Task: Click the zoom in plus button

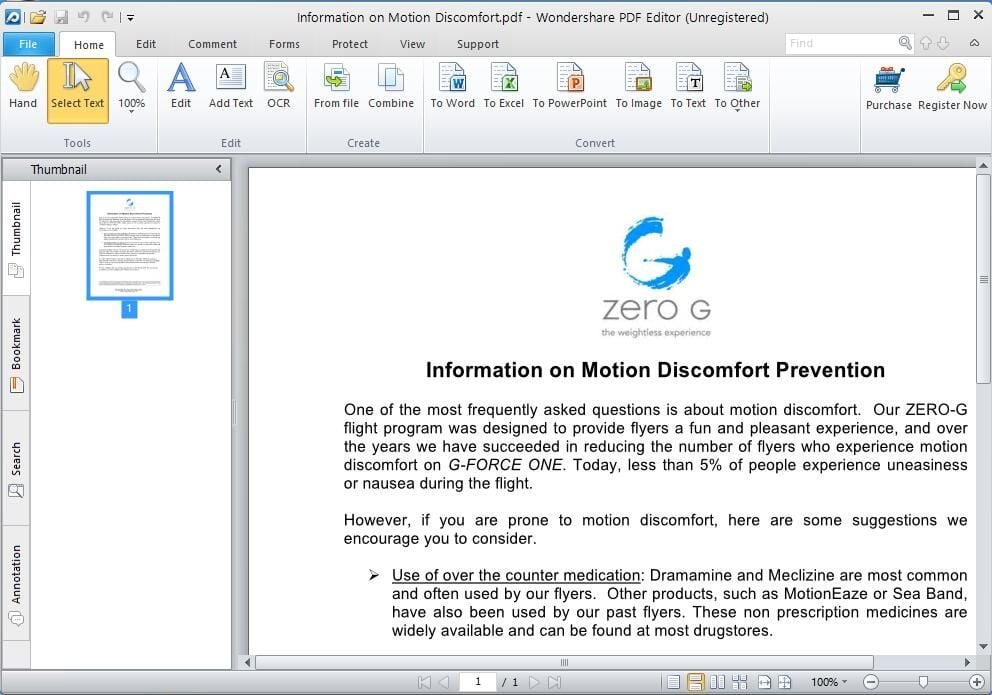Action: [976, 682]
